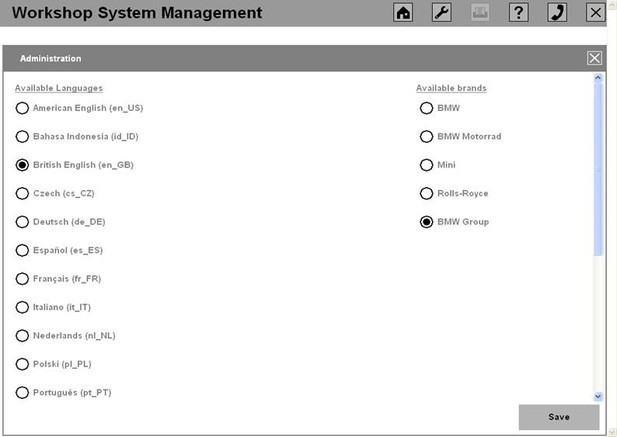The width and height of the screenshot is (617, 437).
Task: Select the BMW Motorrad brand
Action: [x=426, y=136]
